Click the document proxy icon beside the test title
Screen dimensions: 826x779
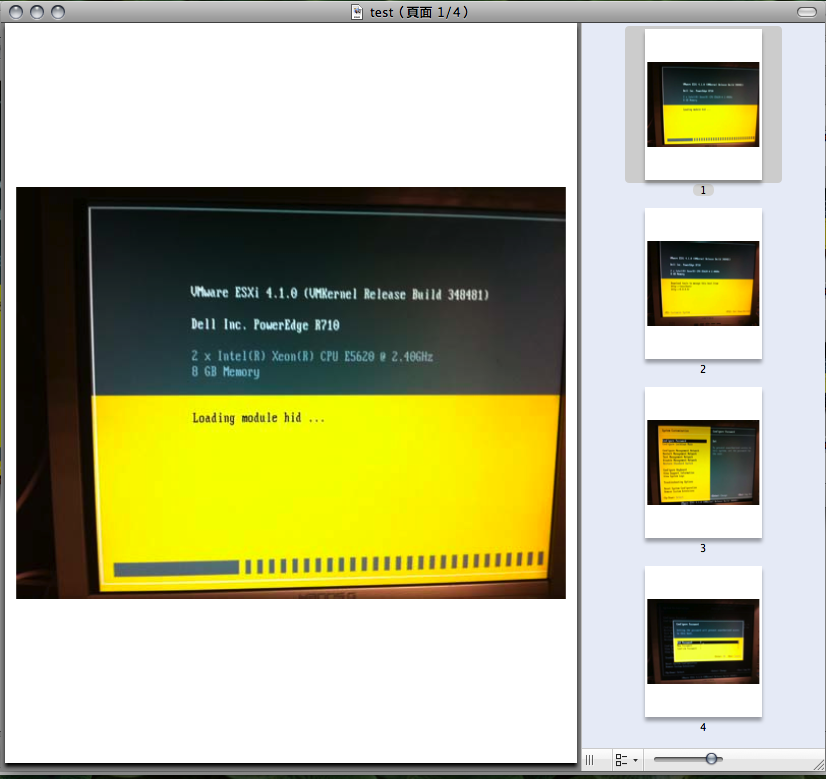pyautogui.click(x=357, y=12)
